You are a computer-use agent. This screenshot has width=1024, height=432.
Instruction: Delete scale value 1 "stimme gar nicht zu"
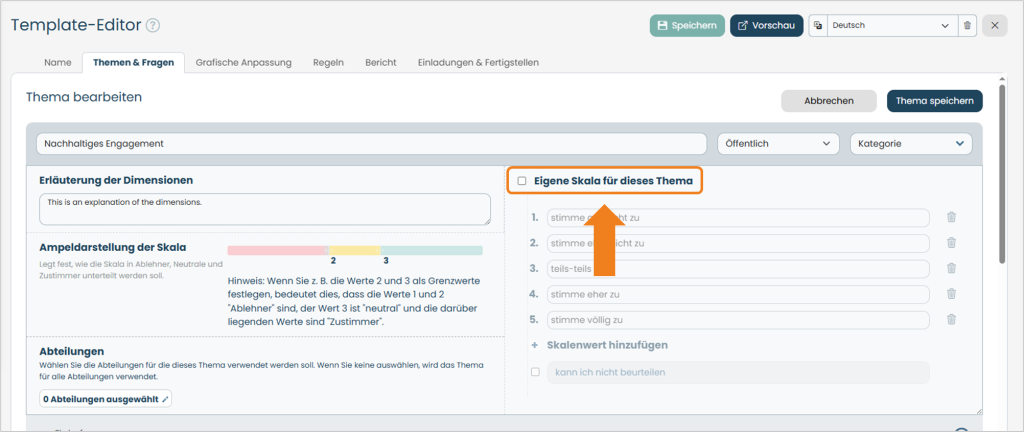click(952, 217)
